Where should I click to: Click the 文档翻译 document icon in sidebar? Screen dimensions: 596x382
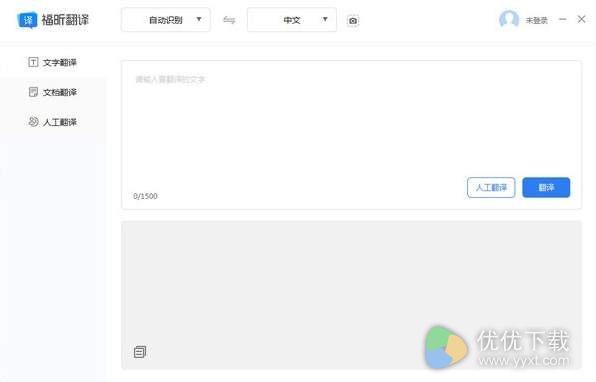[33, 92]
